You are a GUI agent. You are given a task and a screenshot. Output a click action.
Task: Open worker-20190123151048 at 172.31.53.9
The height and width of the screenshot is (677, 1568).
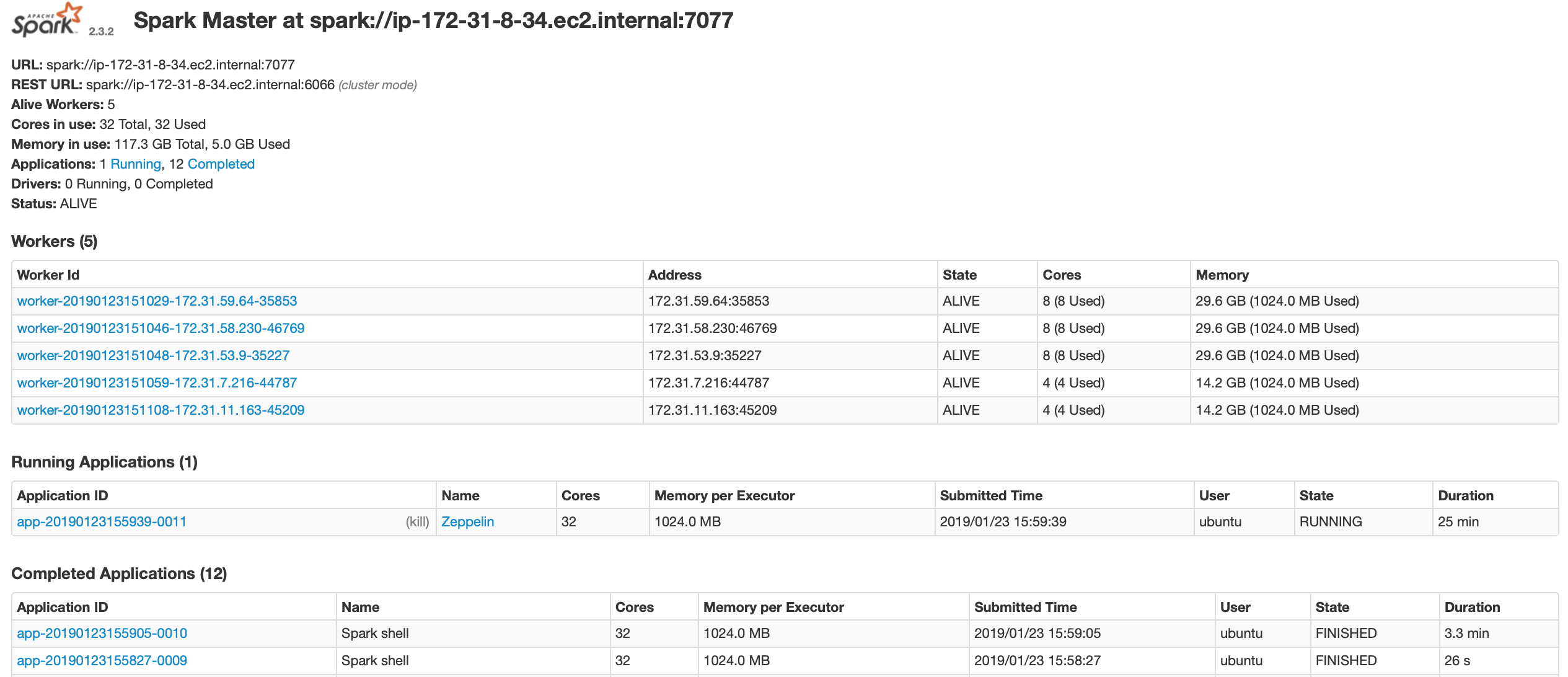coord(153,356)
